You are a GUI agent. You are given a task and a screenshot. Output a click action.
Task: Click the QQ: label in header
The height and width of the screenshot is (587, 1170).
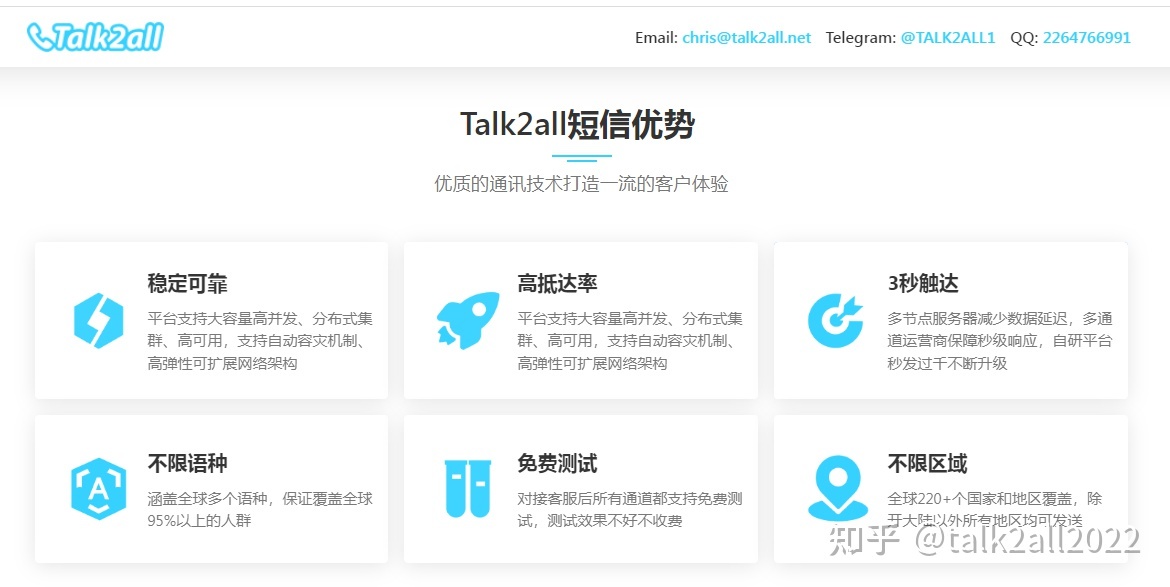[x=1024, y=37]
